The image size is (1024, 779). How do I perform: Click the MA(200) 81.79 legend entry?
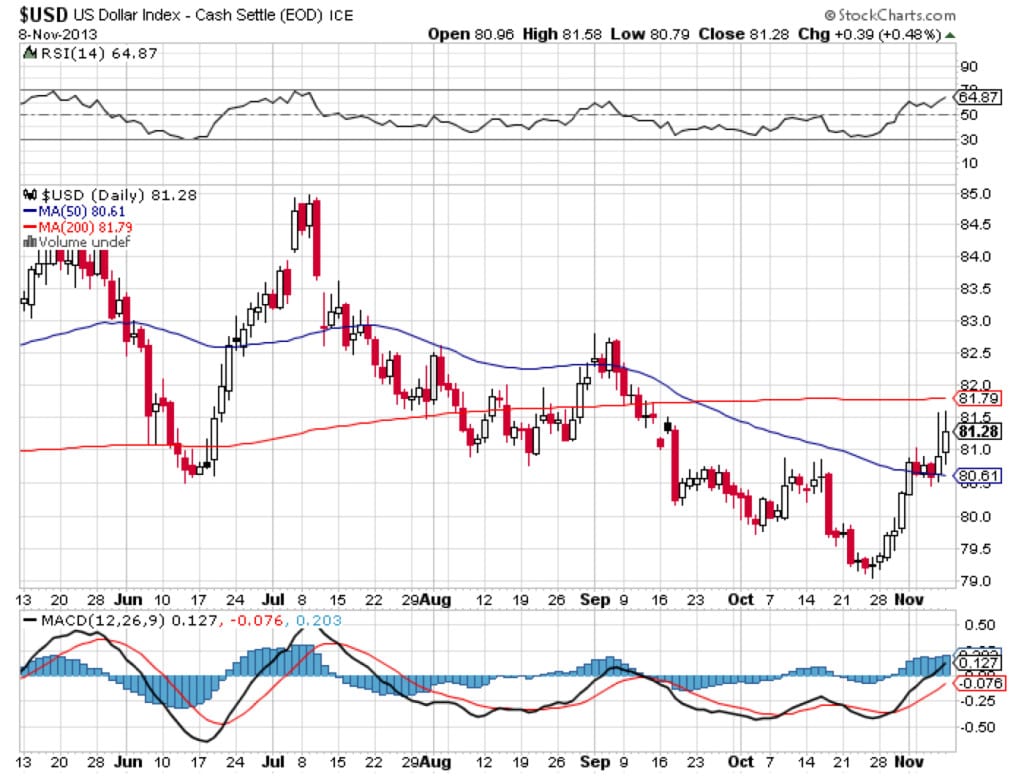86,227
